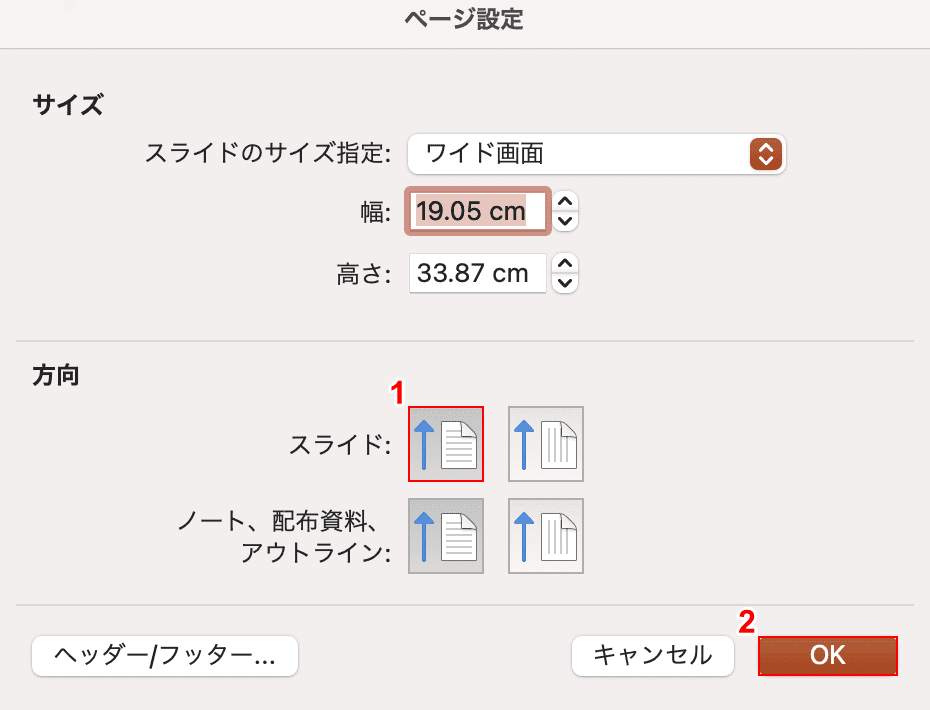Click the スライド: orientation label
Screen dimensions: 930x710
[x=340, y=444]
